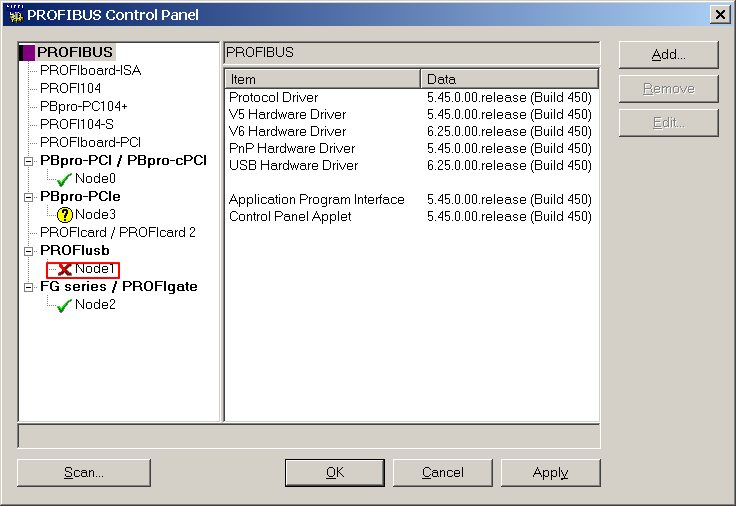Click the green checkmark icon beside Node0
This screenshot has width=736, height=506.
pos(64,179)
